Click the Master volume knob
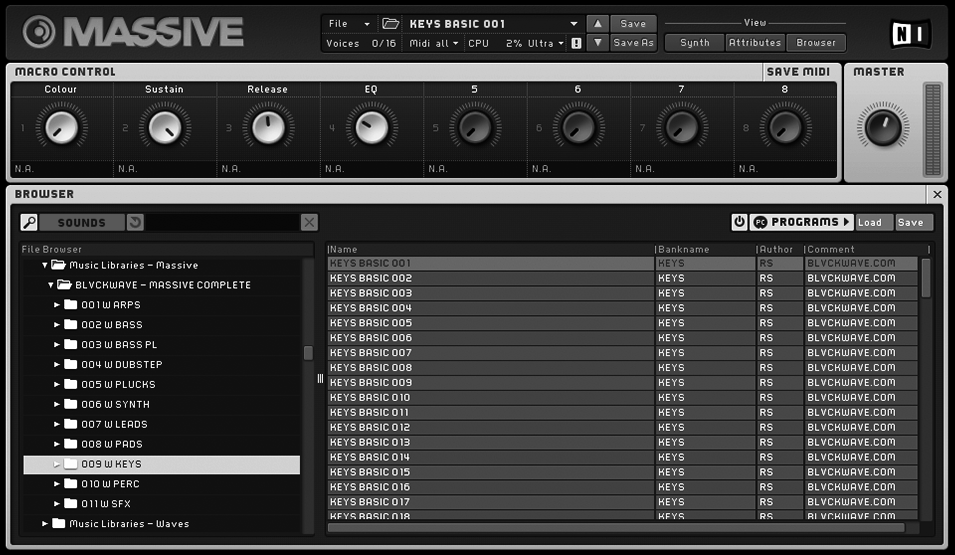The height and width of the screenshot is (555, 955). [882, 127]
